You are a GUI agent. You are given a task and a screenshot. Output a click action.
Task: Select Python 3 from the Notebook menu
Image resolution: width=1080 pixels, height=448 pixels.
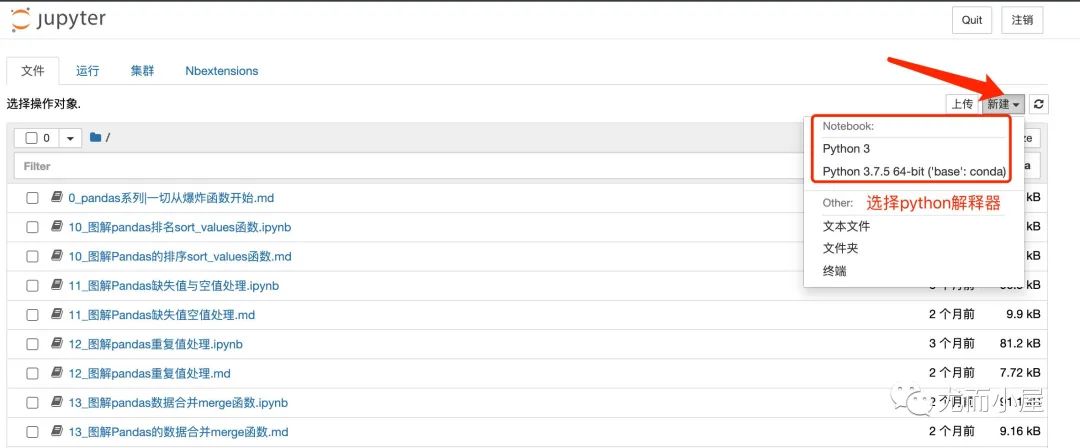[846, 148]
